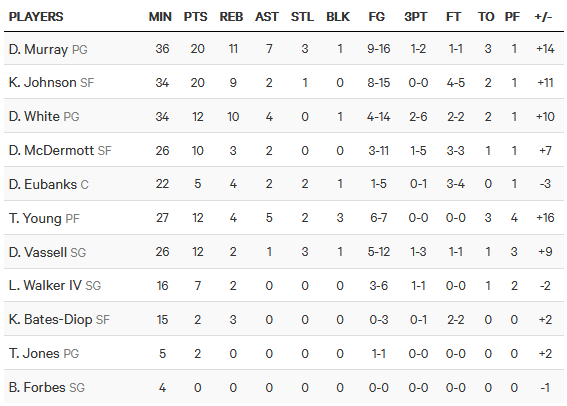The image size is (567, 406).
Task: Click T. Jones player name
Action: (34, 353)
